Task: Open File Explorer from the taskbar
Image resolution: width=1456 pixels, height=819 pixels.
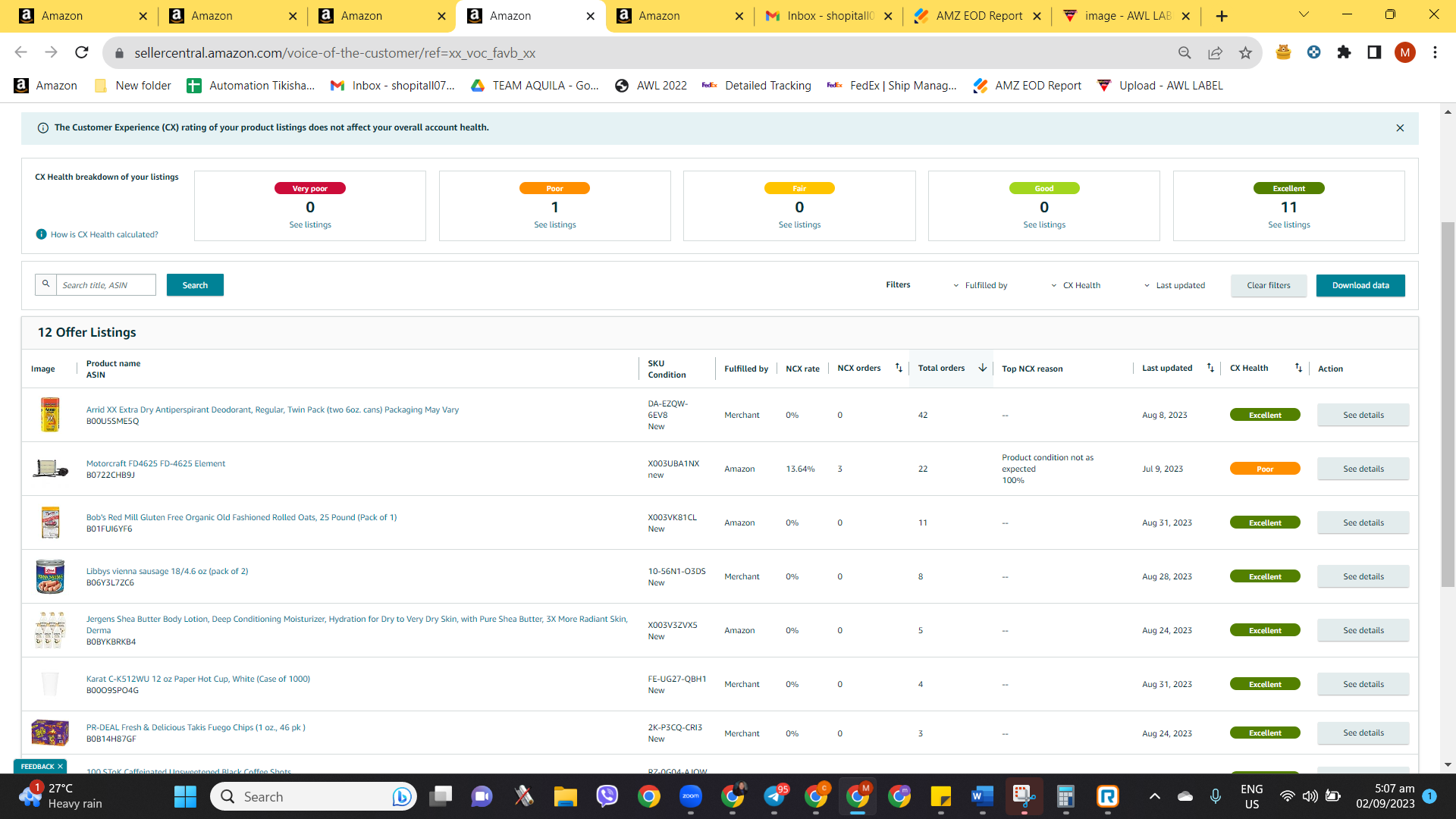Action: click(x=565, y=796)
